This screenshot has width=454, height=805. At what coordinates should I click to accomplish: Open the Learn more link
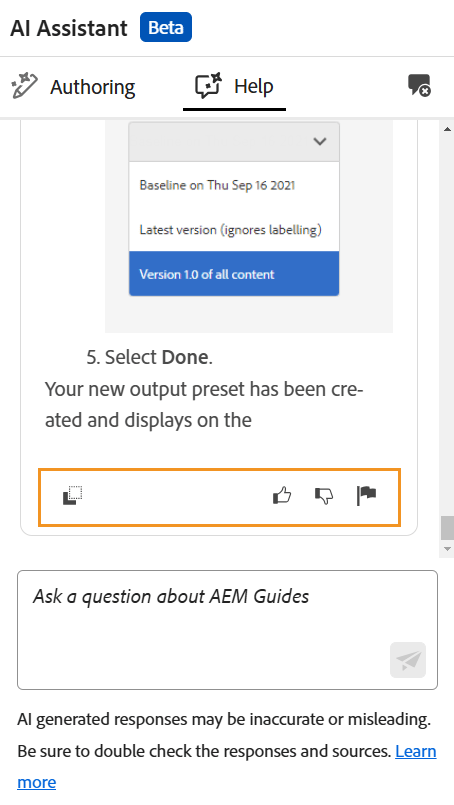[227, 766]
